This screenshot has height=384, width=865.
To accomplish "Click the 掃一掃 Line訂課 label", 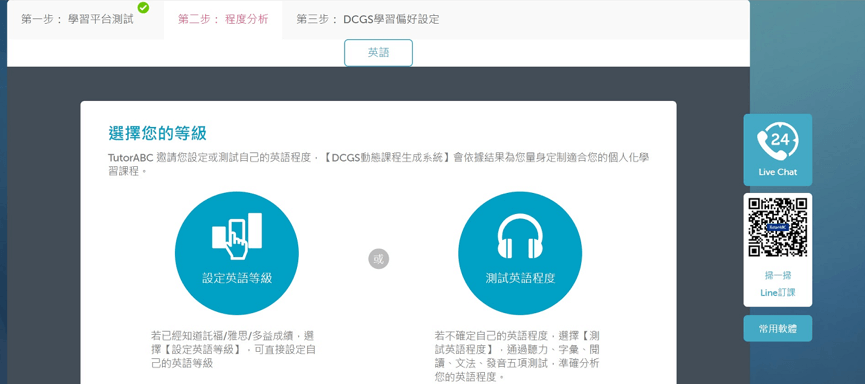I will [777, 284].
